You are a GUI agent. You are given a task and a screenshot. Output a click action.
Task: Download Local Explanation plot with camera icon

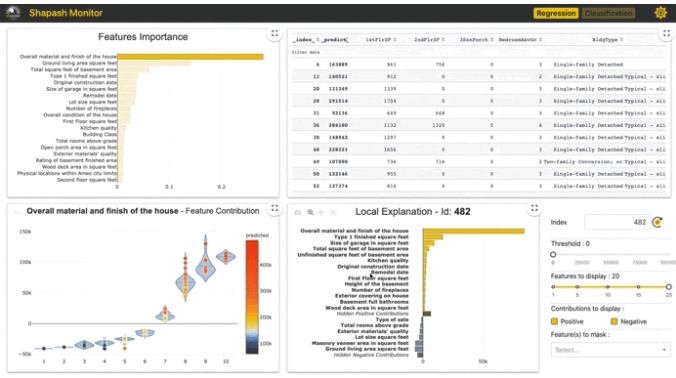[297, 212]
